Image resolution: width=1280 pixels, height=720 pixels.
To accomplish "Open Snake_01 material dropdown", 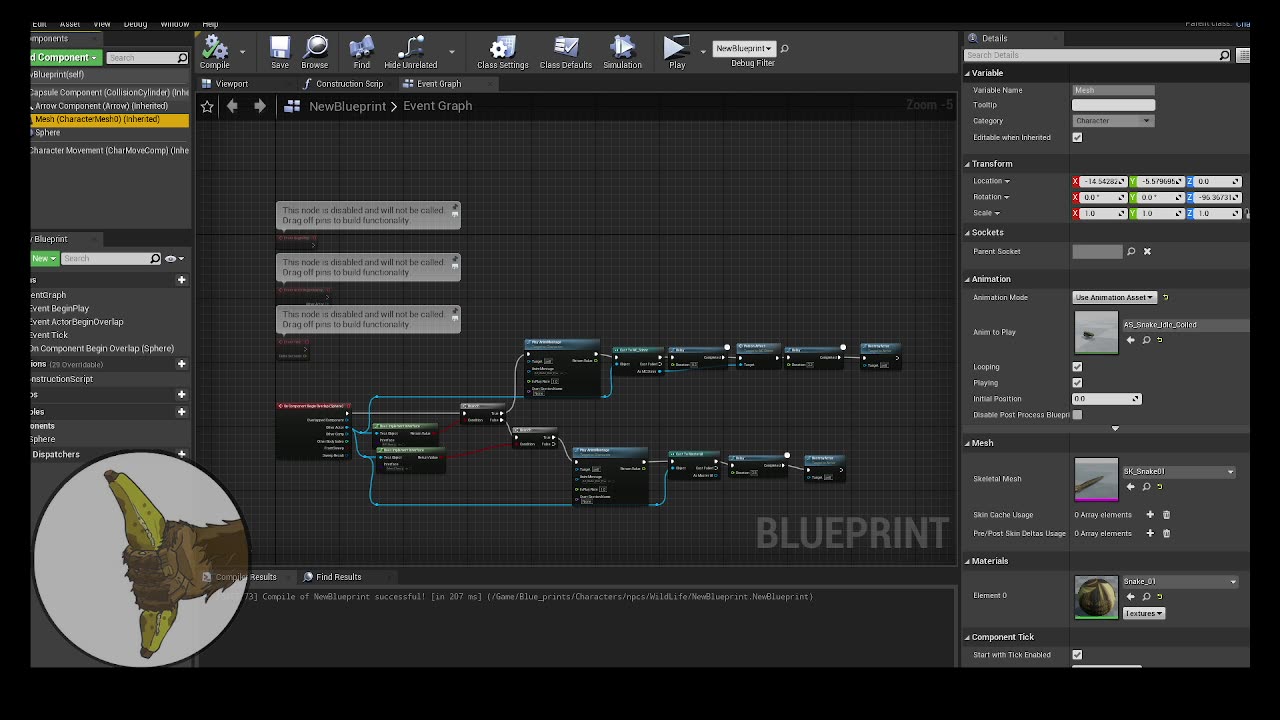I will pos(1179,581).
